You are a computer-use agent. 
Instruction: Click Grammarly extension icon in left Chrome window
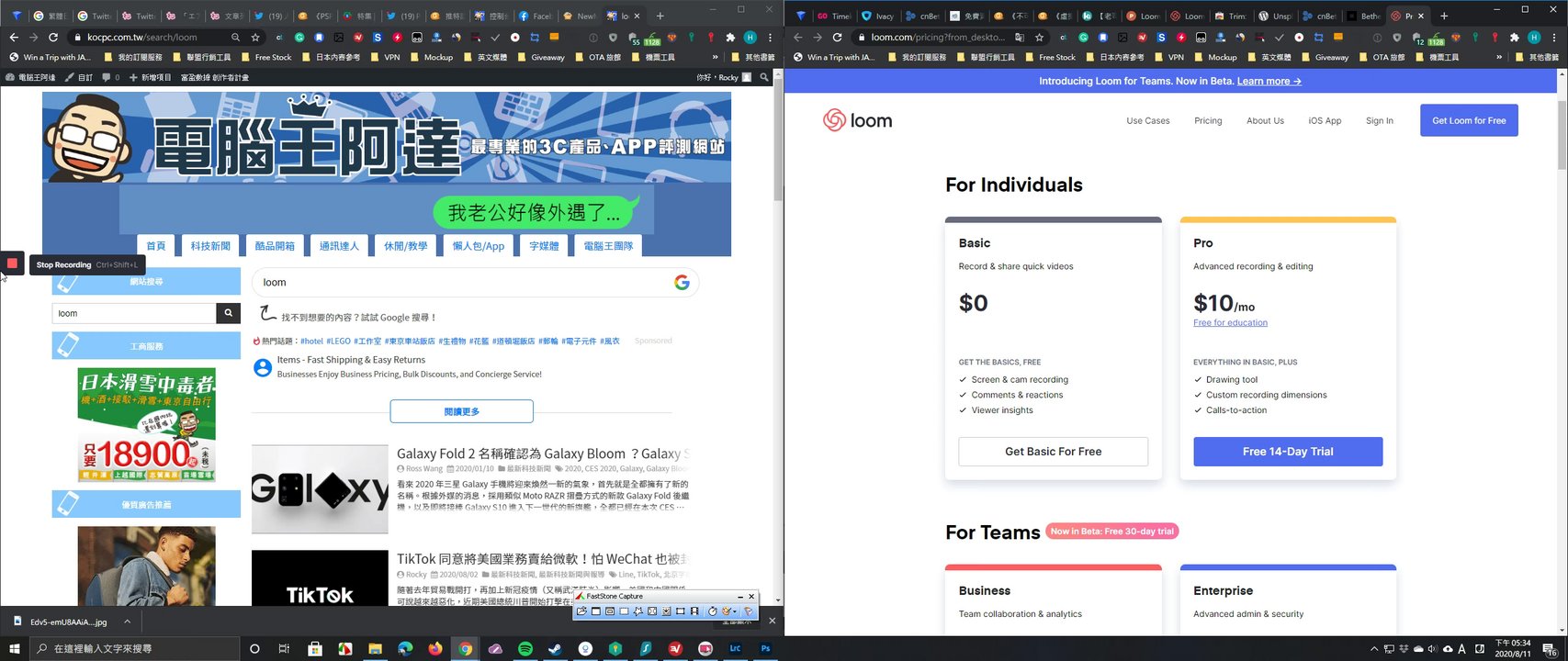[x=299, y=38]
